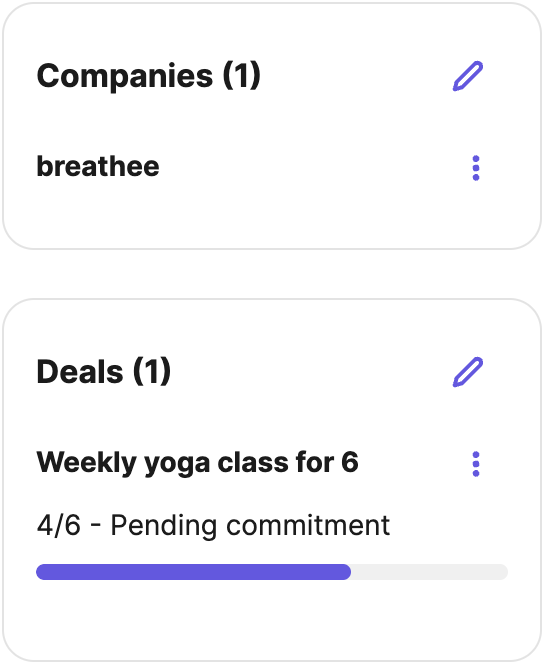Open three-dot menu for breathee company
Viewport: 544px width, 664px height.
pos(476,168)
